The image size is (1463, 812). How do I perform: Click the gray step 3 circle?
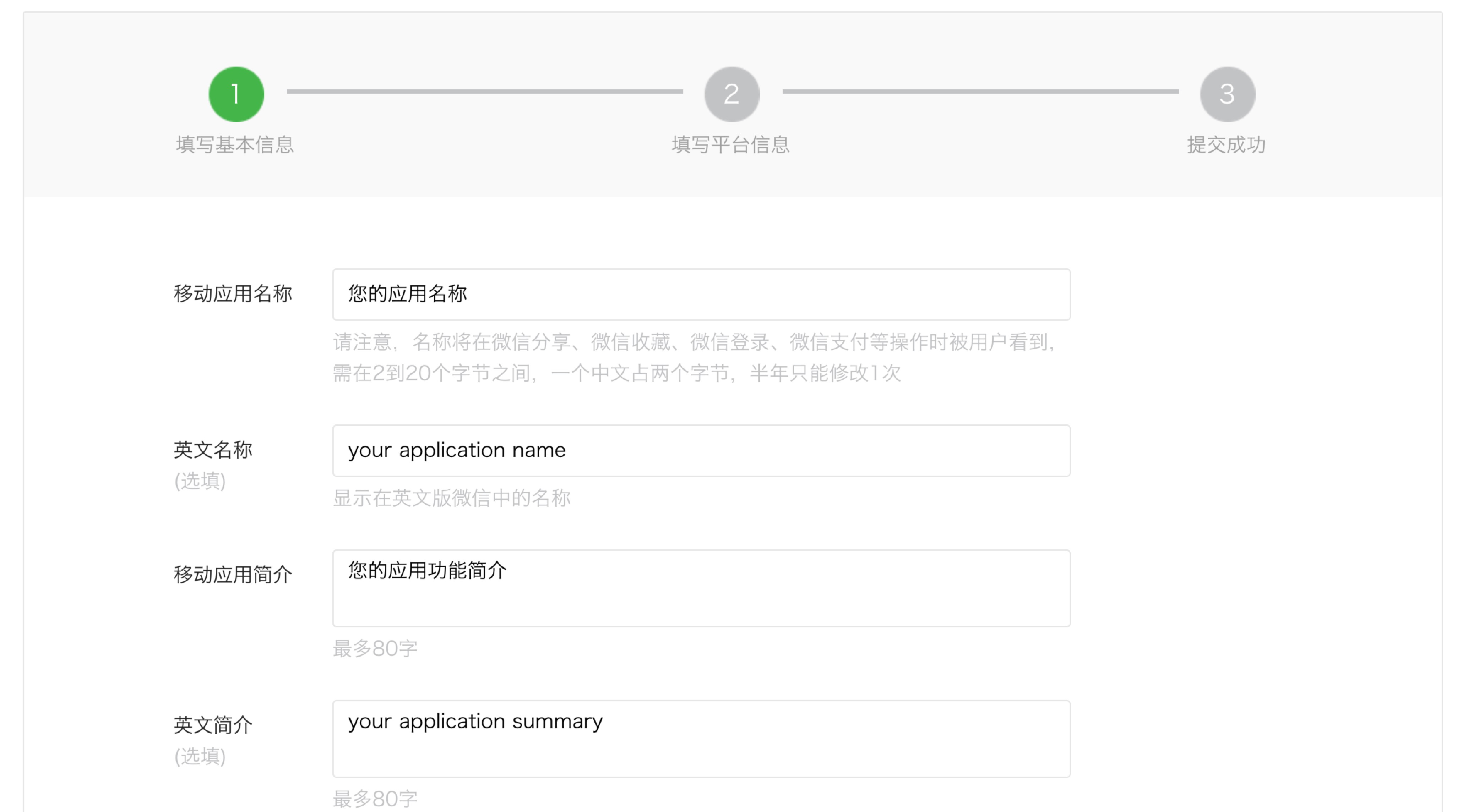point(1227,94)
